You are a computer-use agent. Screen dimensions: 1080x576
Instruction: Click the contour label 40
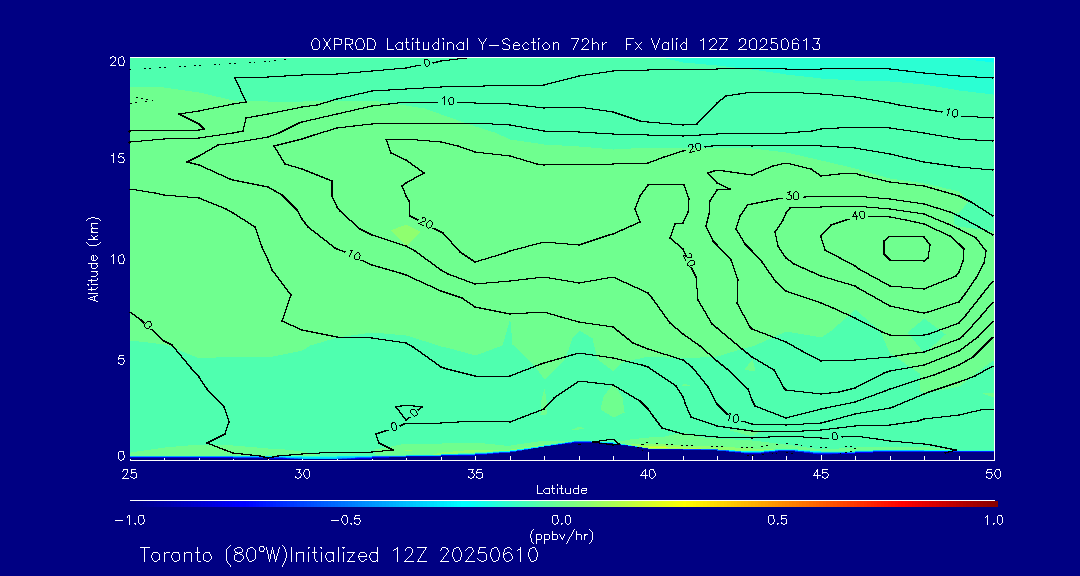click(x=858, y=216)
